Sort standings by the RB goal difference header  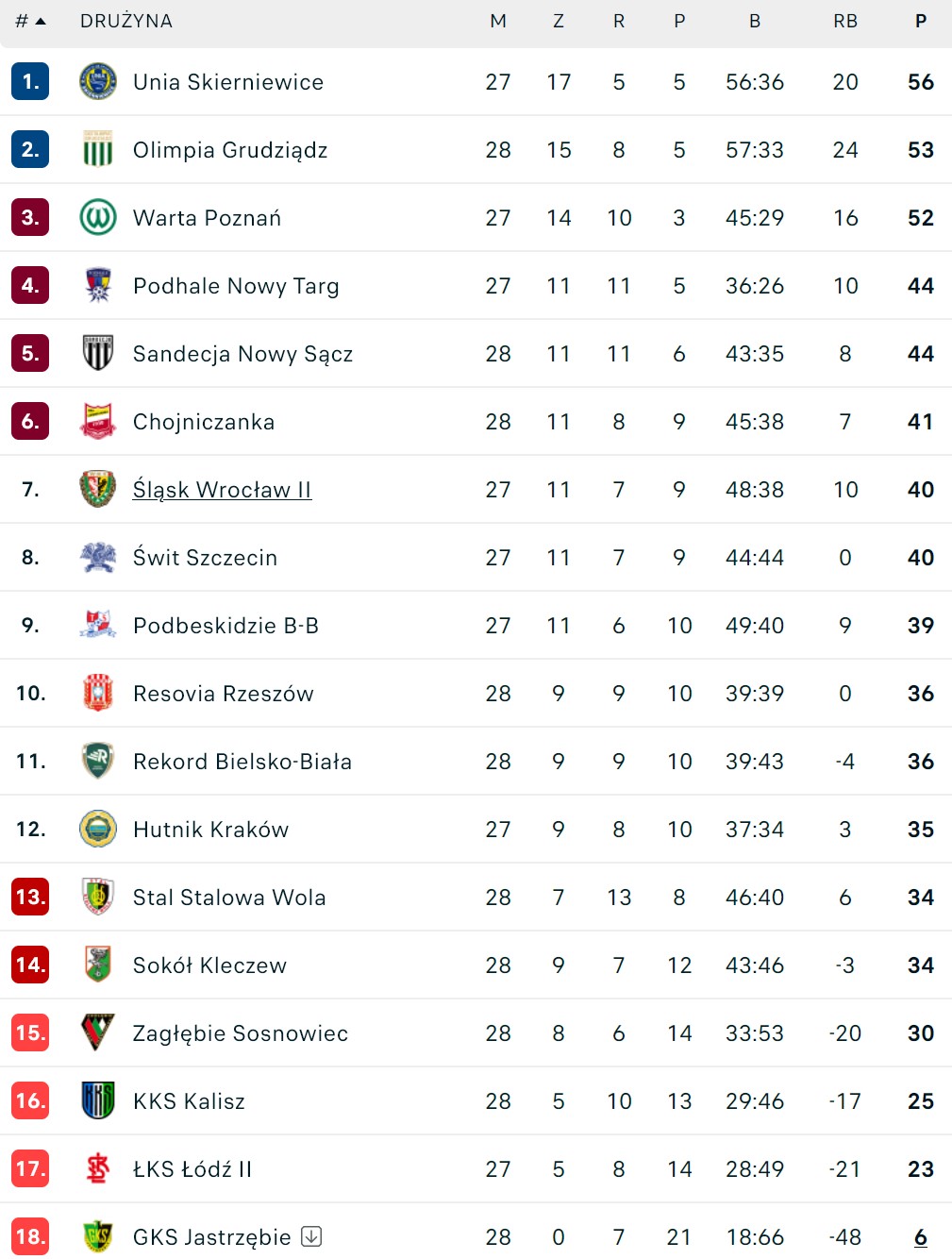(x=845, y=21)
